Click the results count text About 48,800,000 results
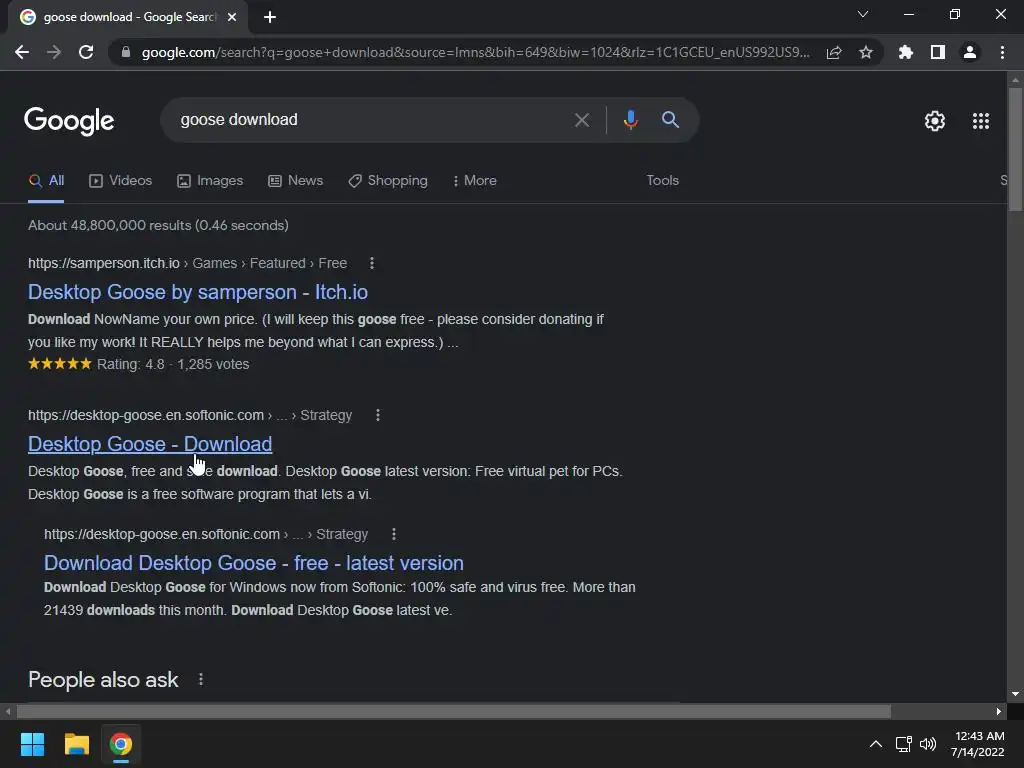 click(159, 225)
